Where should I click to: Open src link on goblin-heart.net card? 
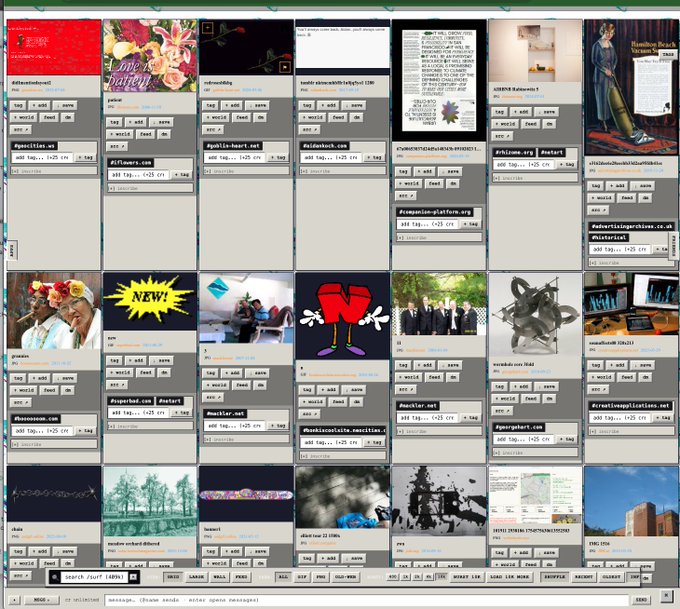(x=212, y=129)
